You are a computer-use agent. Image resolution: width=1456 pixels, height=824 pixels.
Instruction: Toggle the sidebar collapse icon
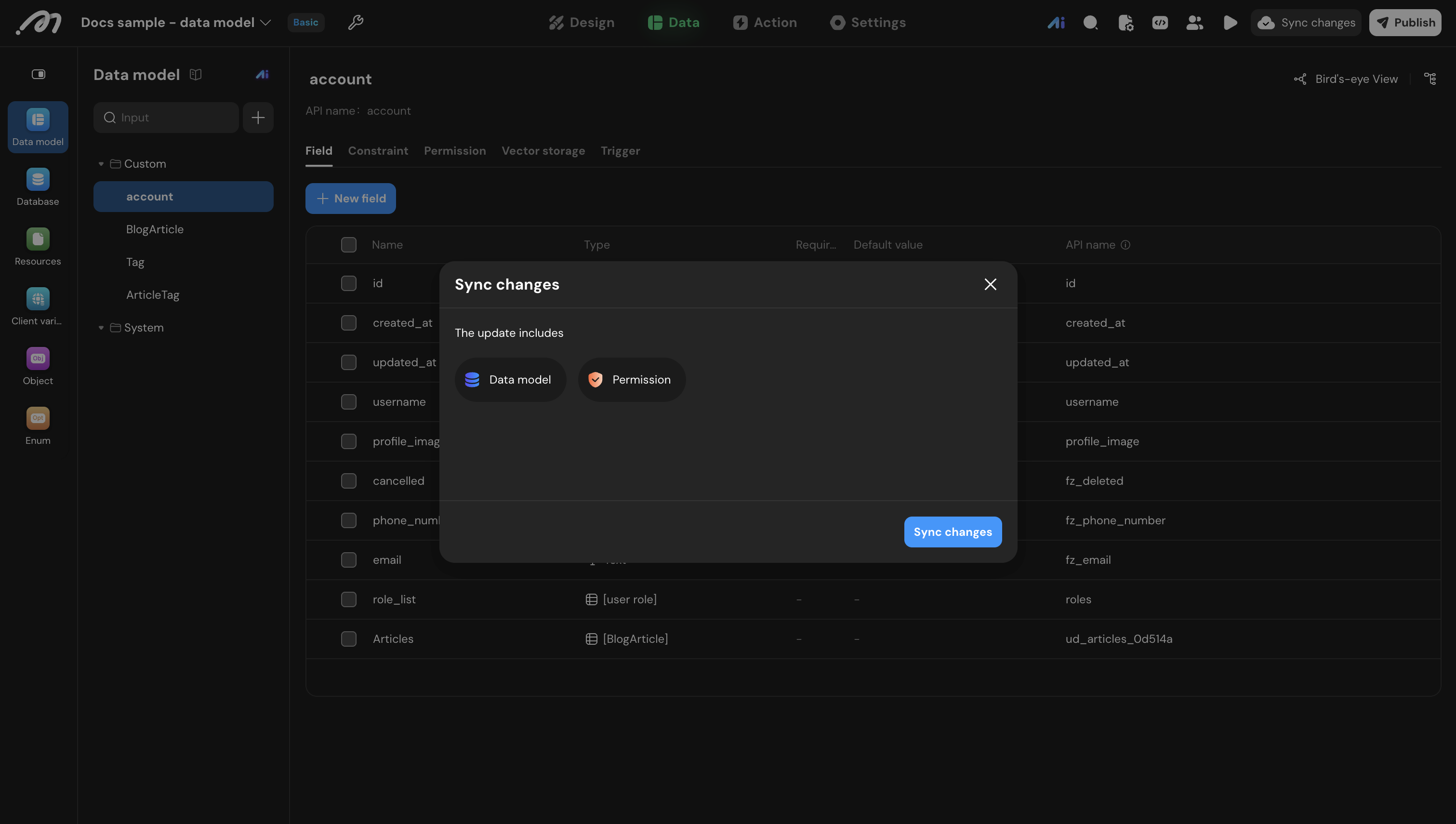tap(39, 74)
